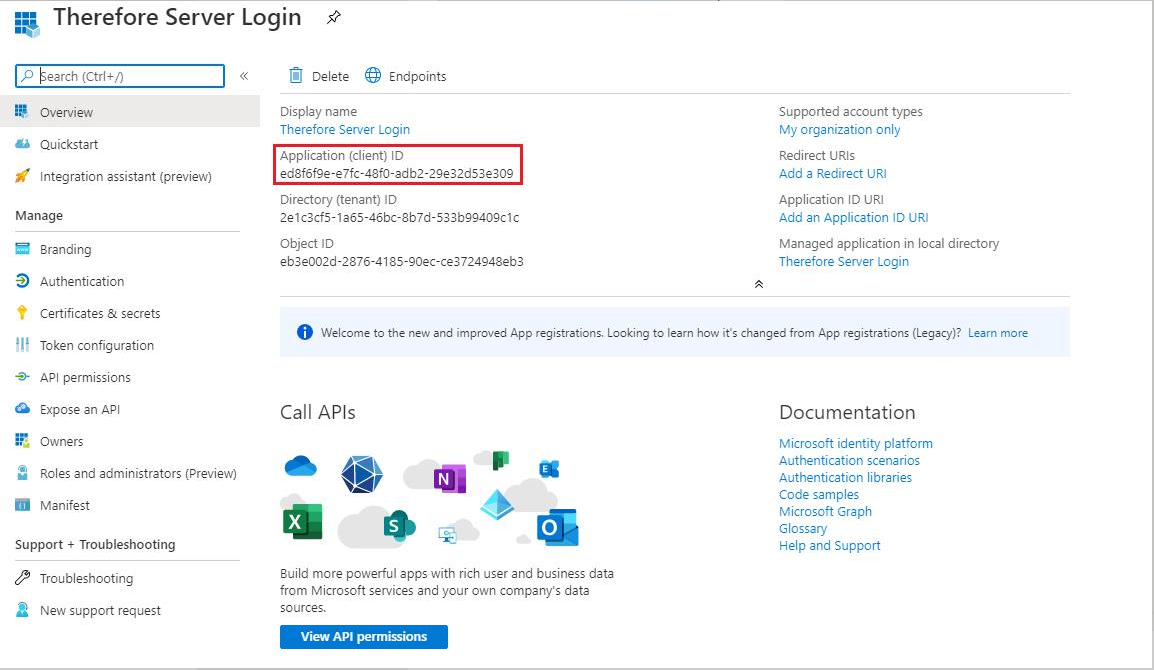
Task: Open Help and Support link
Action: pyautogui.click(x=829, y=546)
